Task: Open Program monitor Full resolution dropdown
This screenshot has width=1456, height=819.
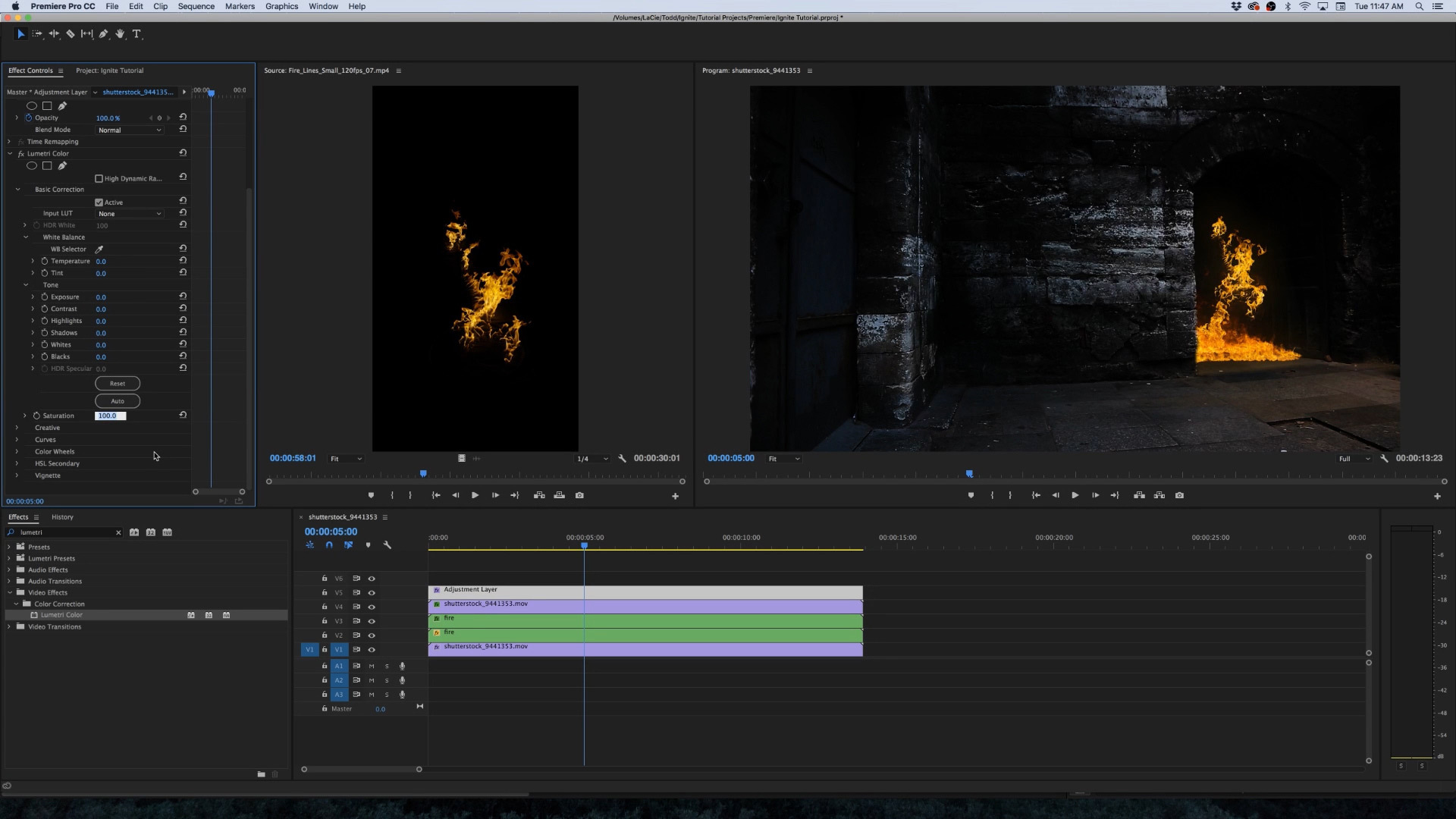Action: pos(1354,459)
